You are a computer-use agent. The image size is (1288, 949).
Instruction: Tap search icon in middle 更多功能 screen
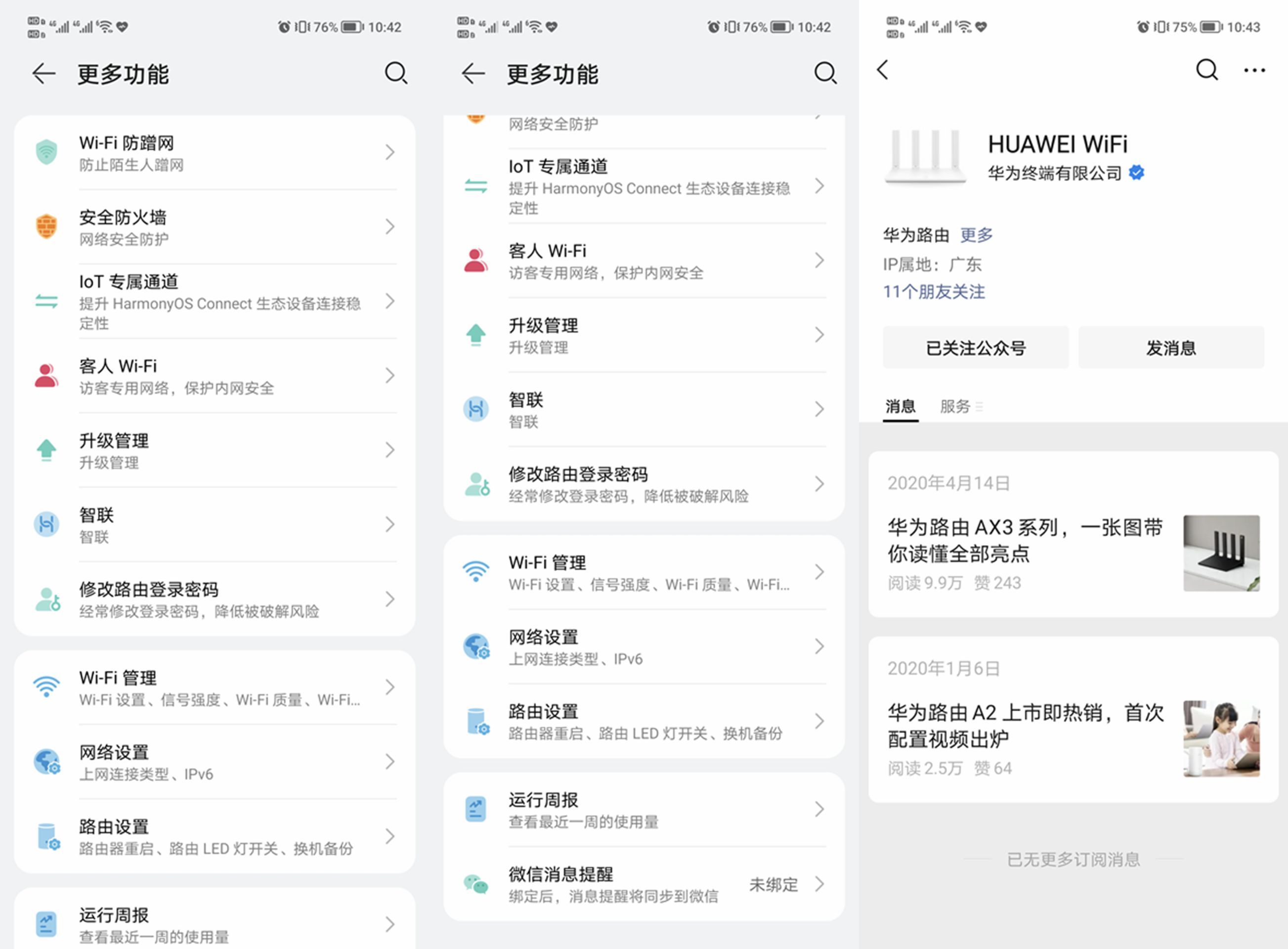pos(825,74)
